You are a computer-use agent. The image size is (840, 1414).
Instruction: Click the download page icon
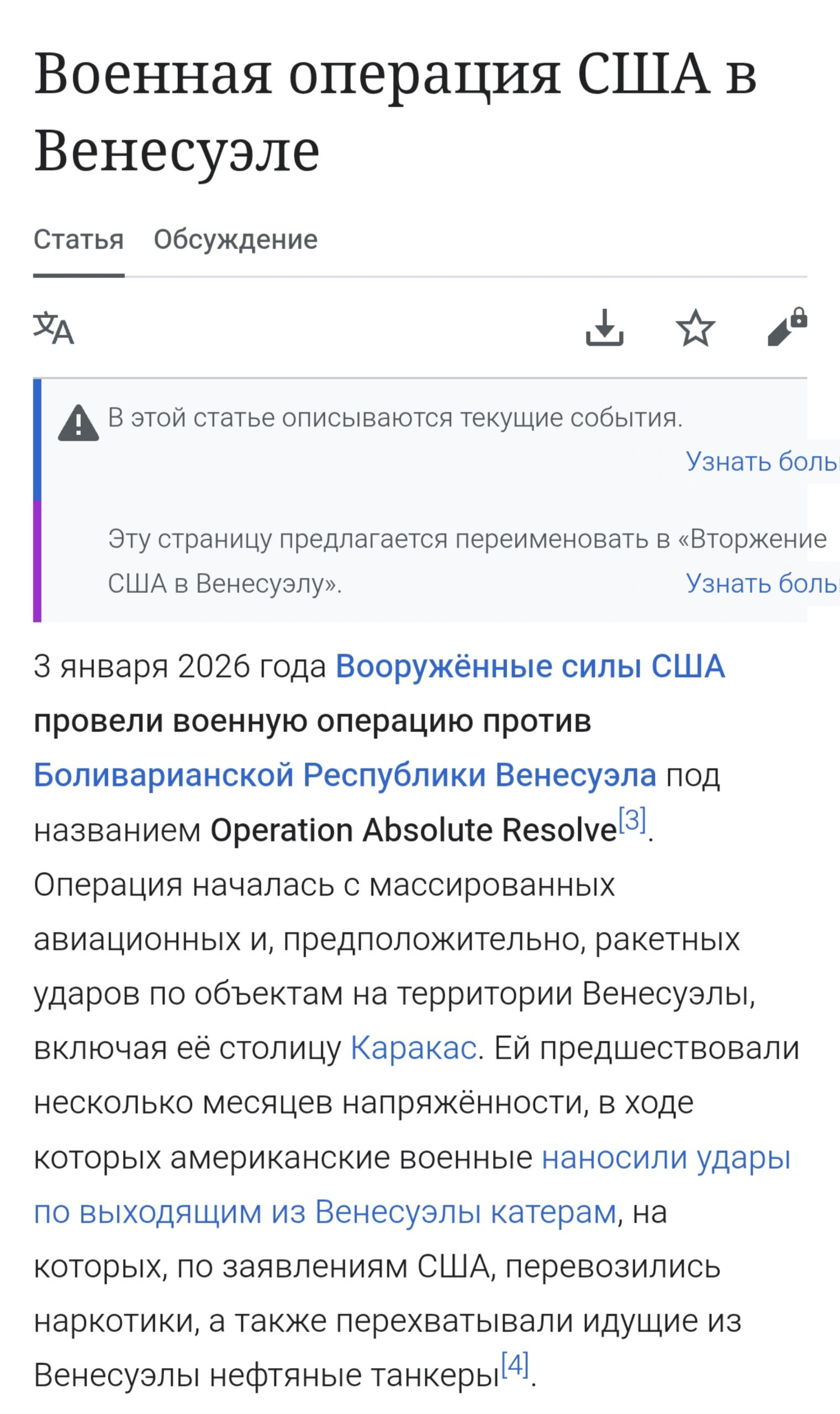[x=605, y=328]
